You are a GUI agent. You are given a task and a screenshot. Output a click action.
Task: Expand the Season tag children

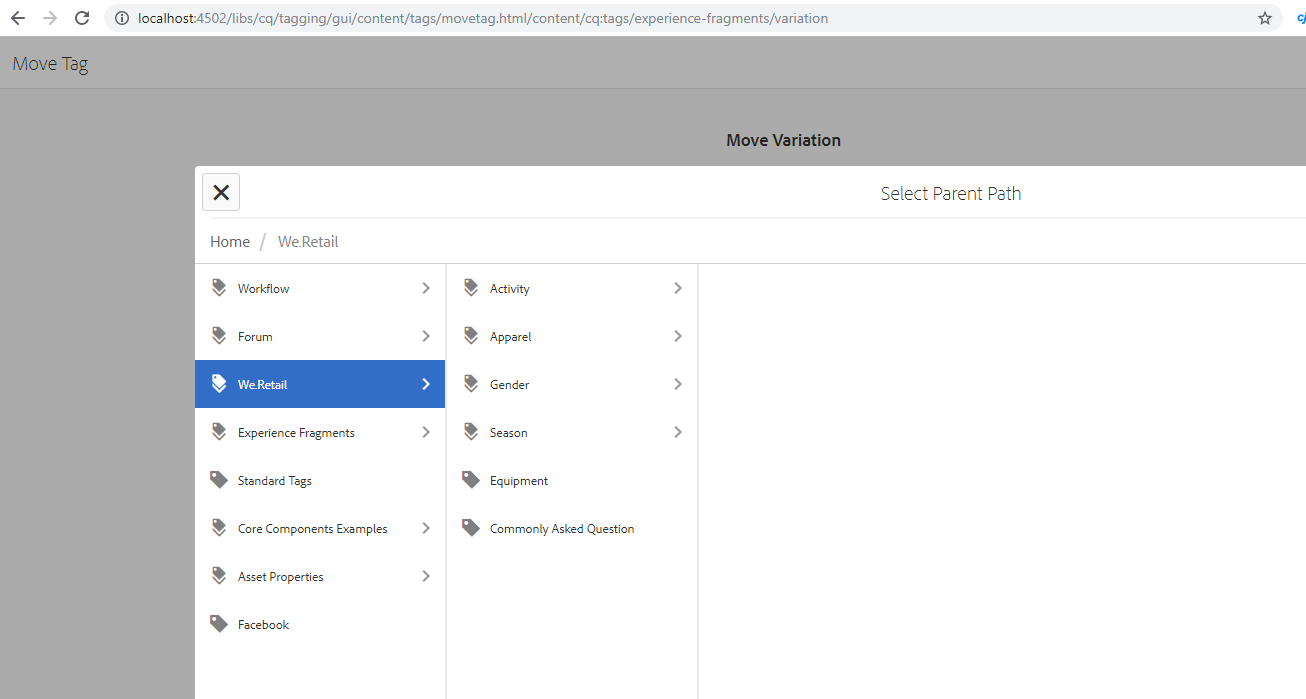coord(678,431)
